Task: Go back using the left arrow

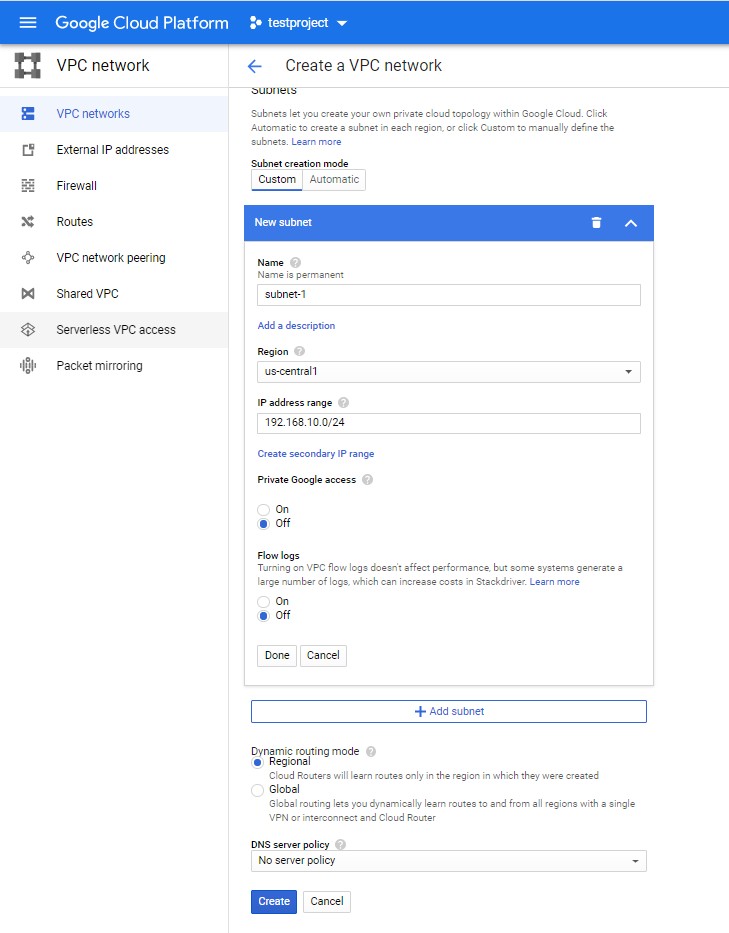Action: (x=255, y=66)
